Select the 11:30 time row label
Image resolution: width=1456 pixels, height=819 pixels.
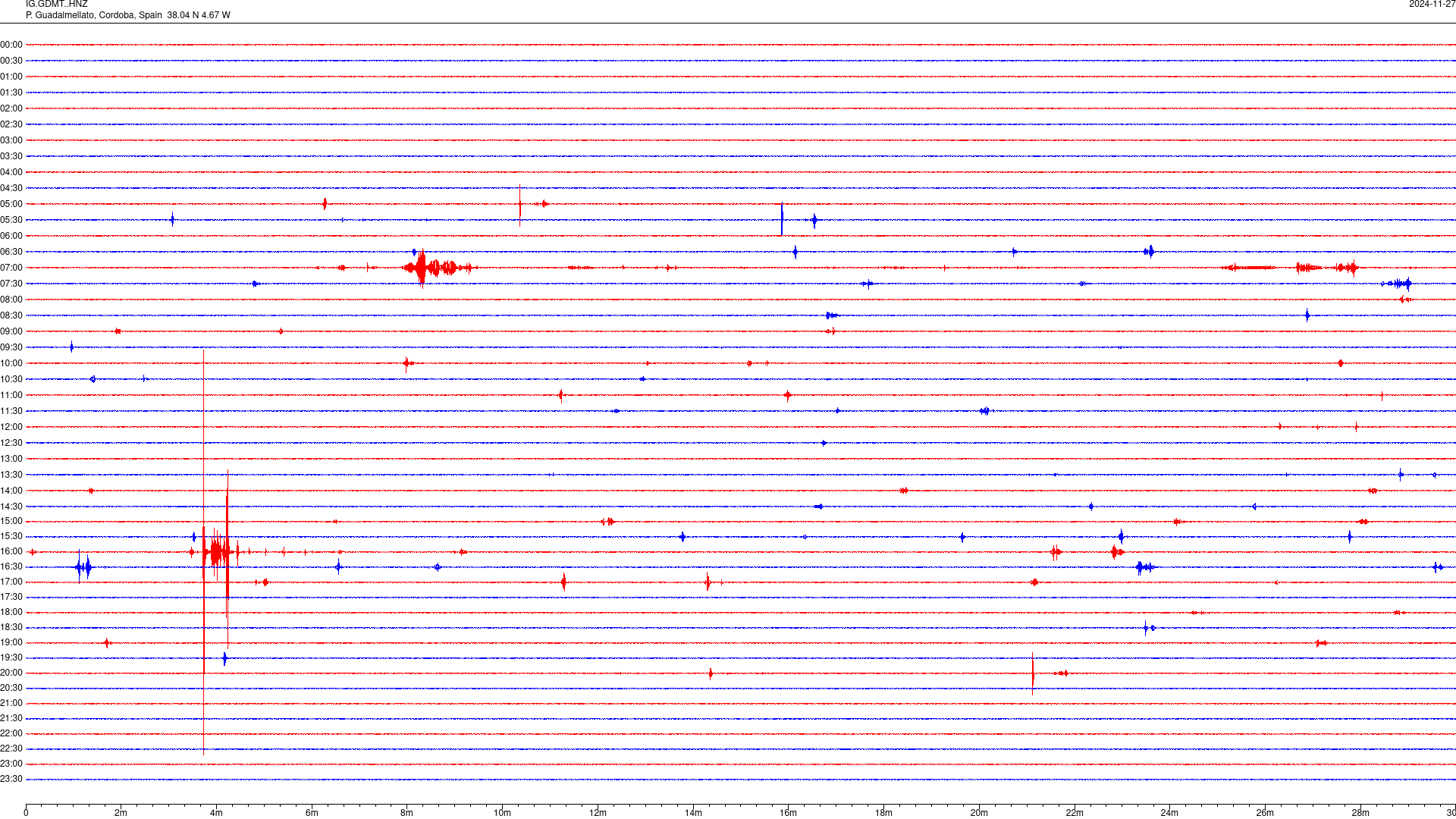11,411
